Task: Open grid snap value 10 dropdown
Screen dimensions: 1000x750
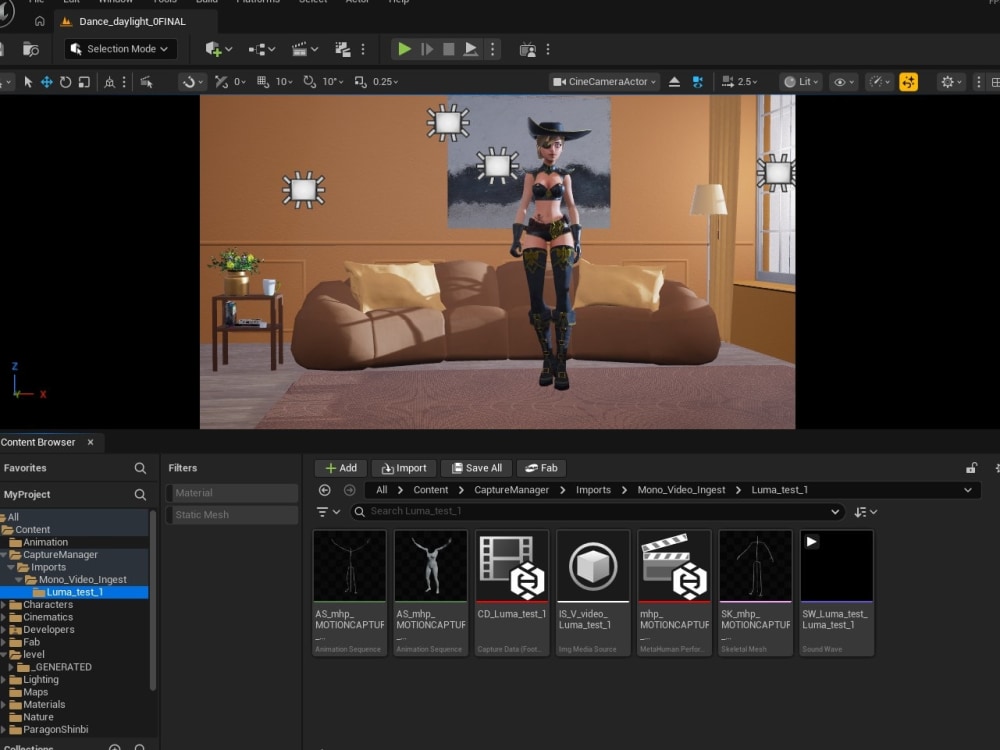Action: pyautogui.click(x=284, y=82)
